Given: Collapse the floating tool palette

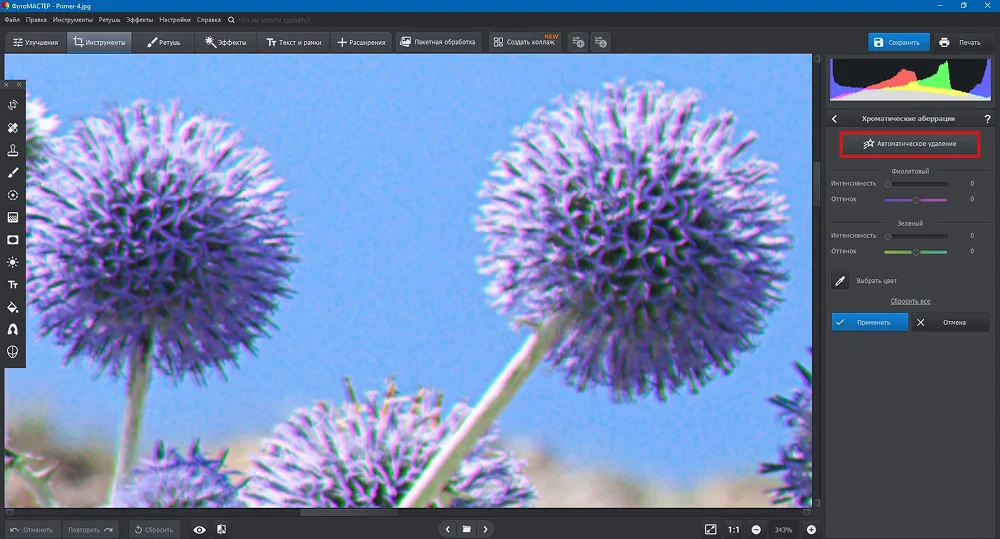Looking at the screenshot, I should [x=19, y=84].
